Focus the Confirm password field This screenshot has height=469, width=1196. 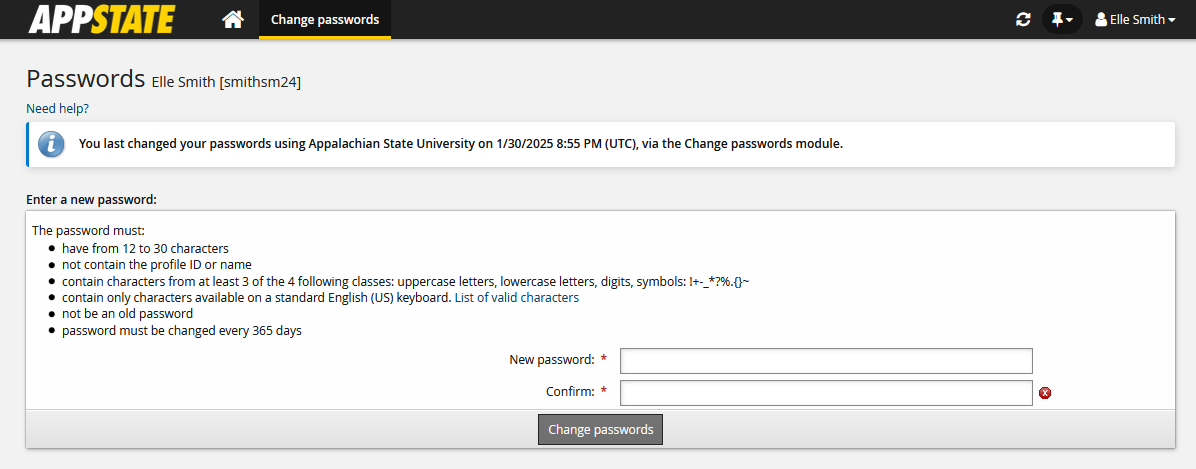826,393
